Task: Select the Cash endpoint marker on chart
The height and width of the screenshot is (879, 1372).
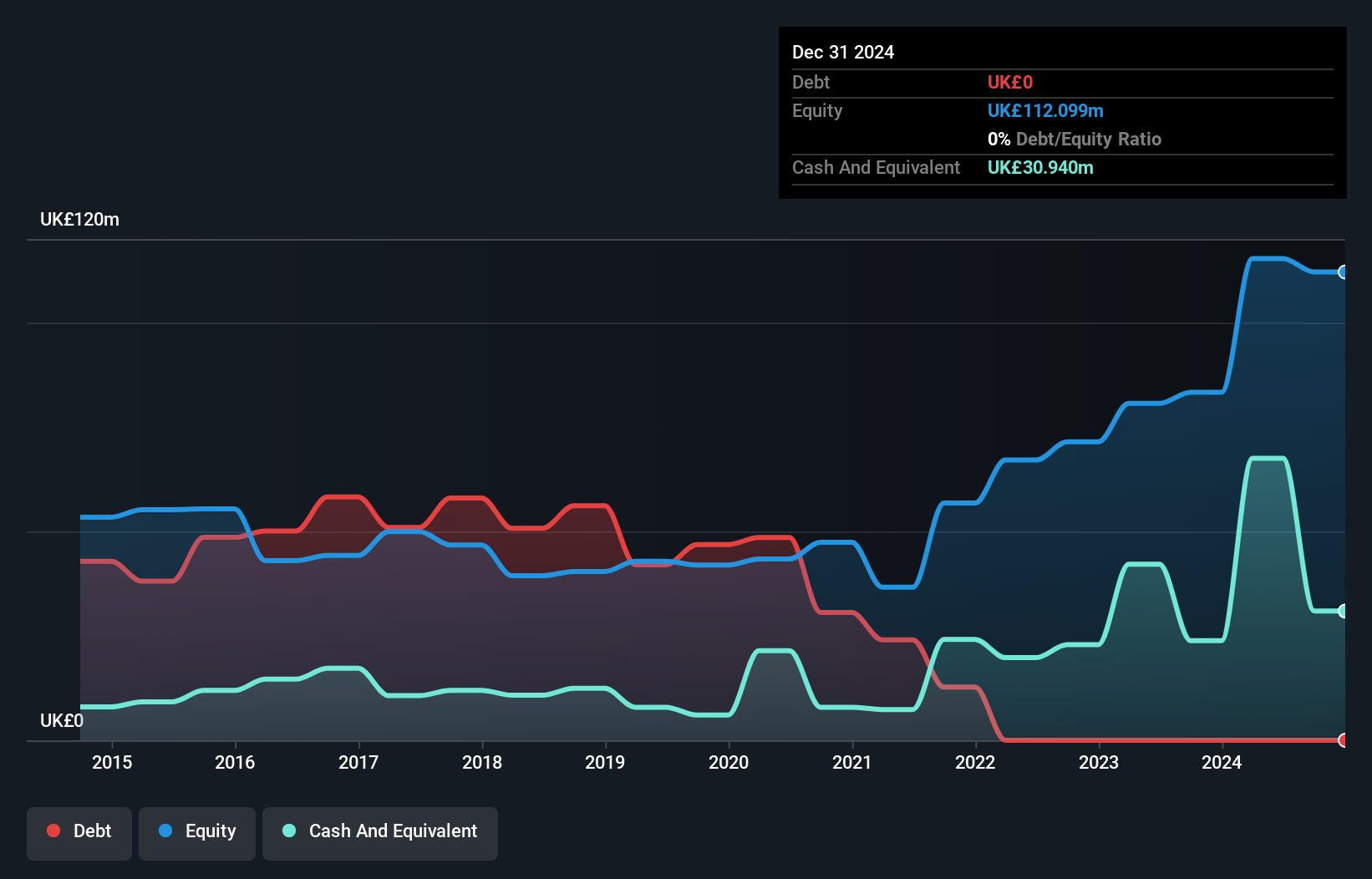Action: [1344, 611]
